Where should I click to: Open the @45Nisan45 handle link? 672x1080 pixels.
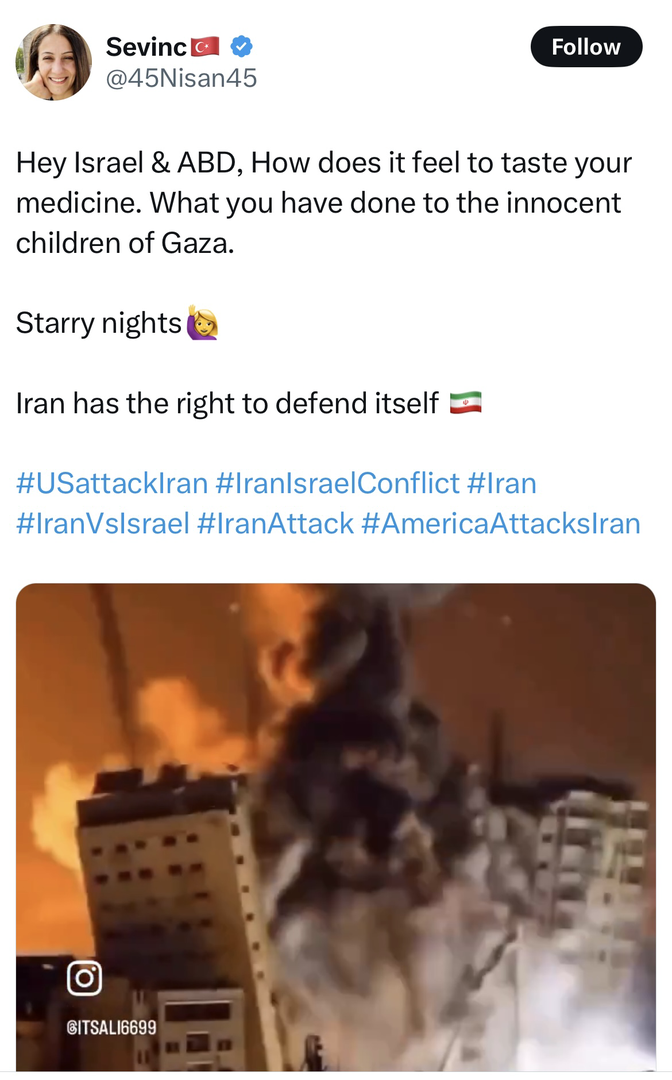point(181,78)
